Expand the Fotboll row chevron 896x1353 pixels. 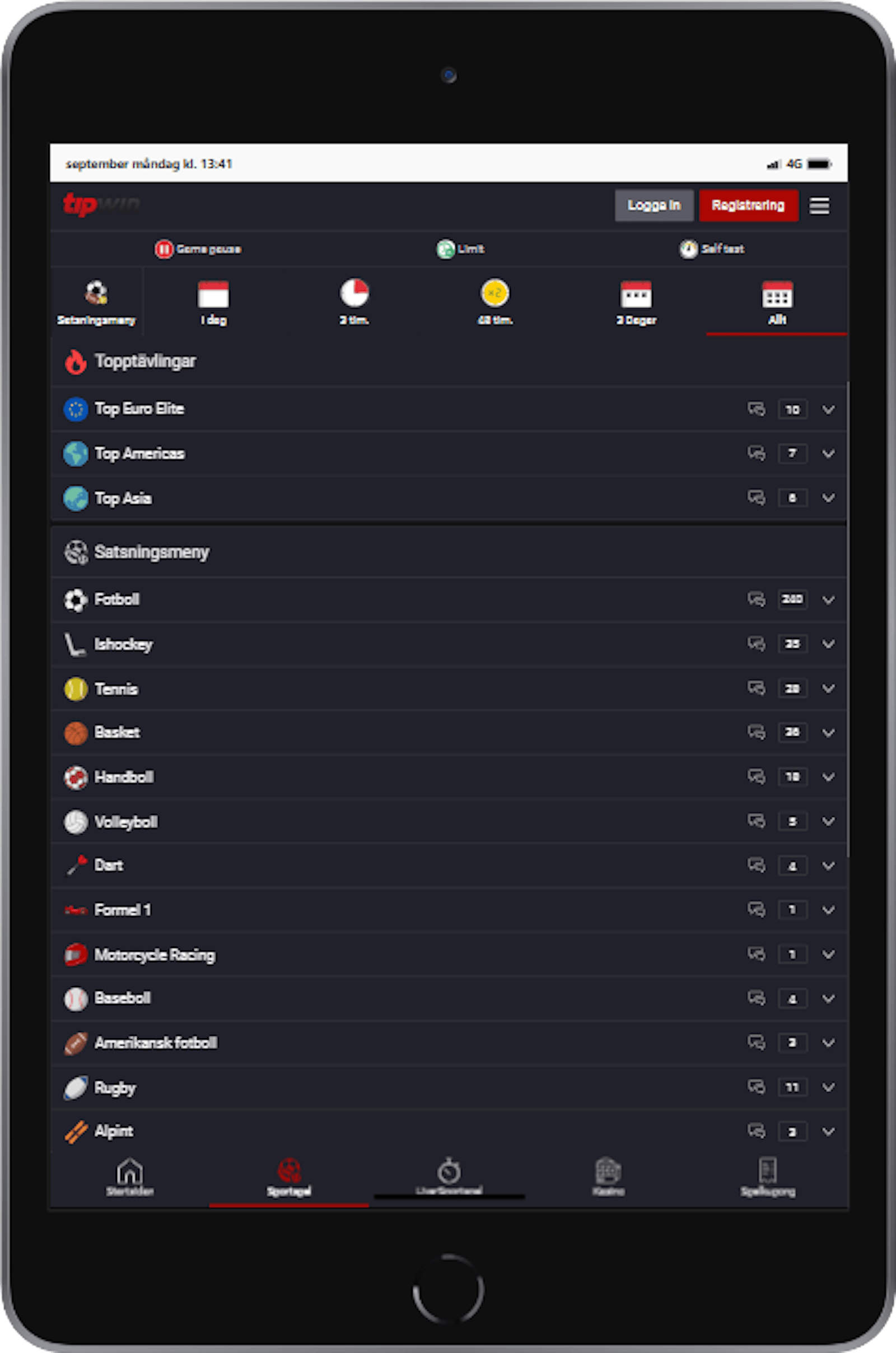[x=829, y=599]
